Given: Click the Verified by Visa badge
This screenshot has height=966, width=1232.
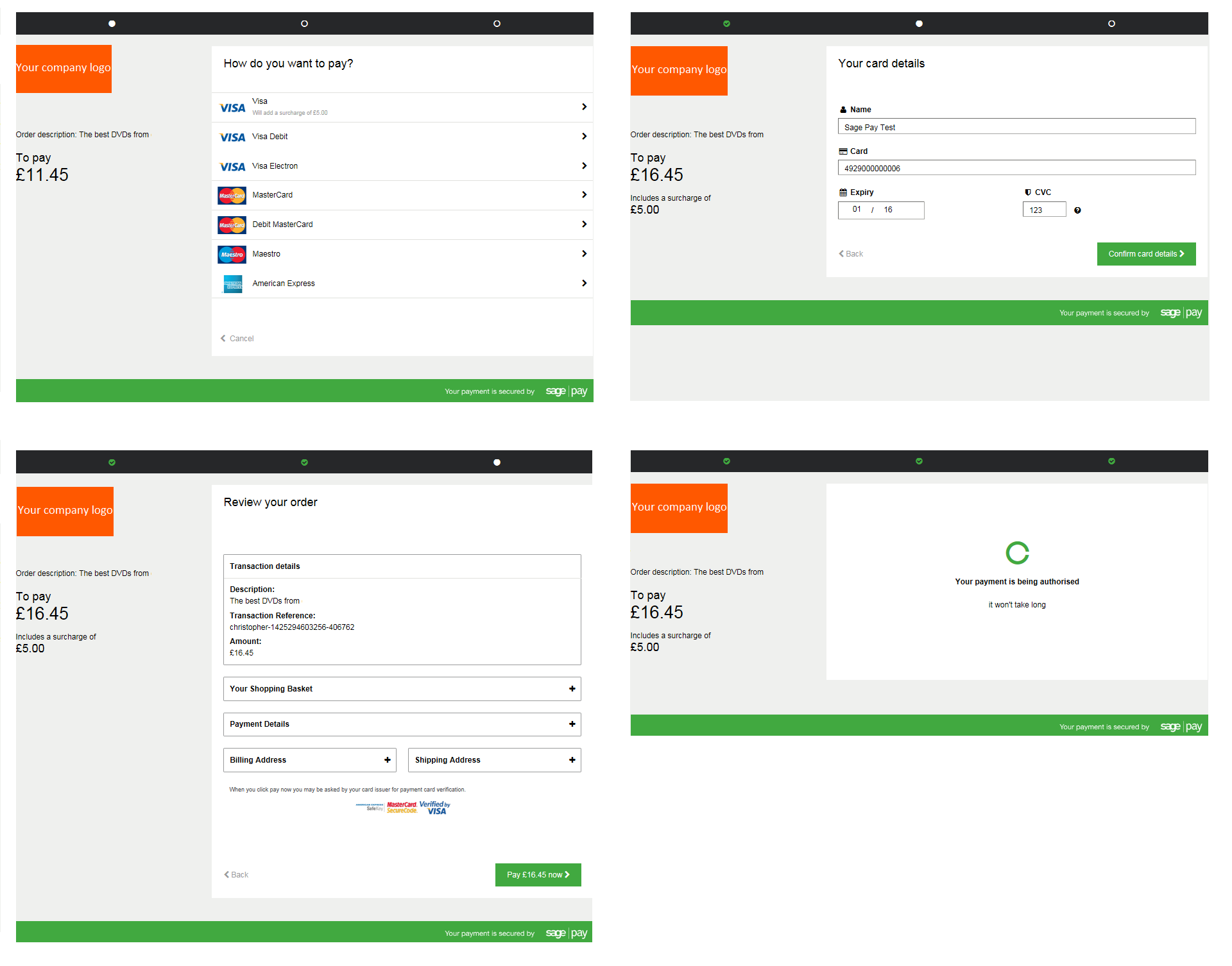Looking at the screenshot, I should click(x=436, y=807).
